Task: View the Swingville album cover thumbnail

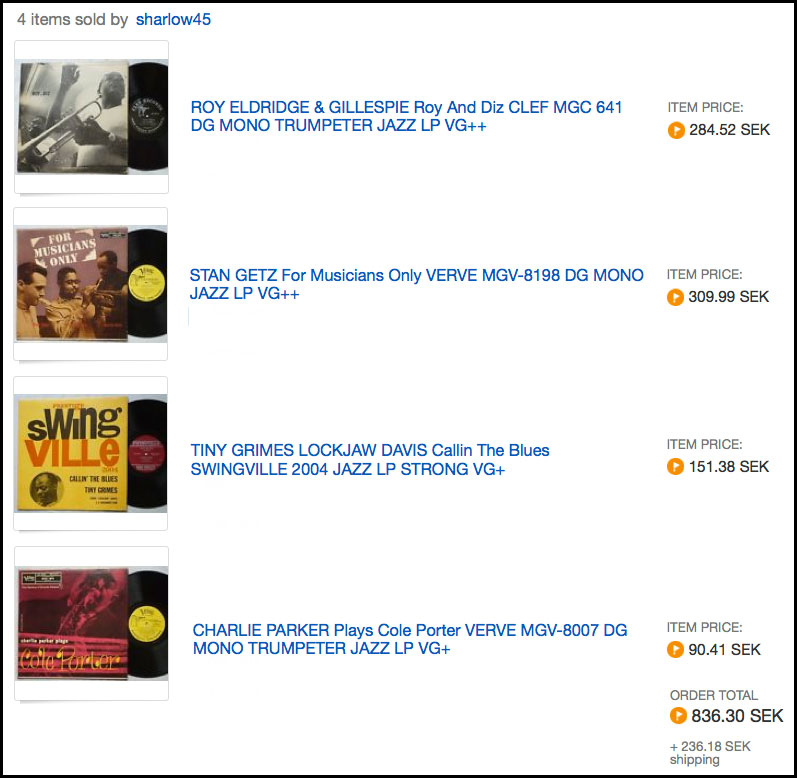Action: pos(90,454)
